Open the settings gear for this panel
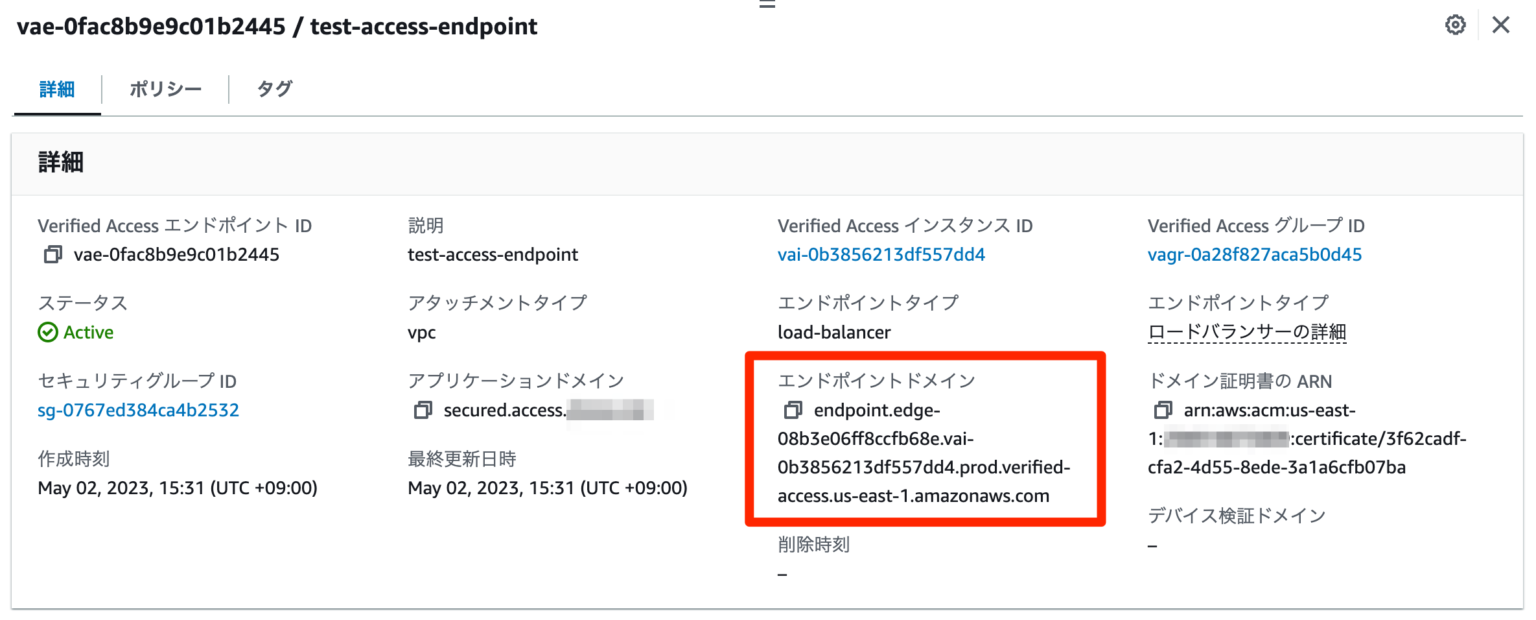 pos(1456,24)
